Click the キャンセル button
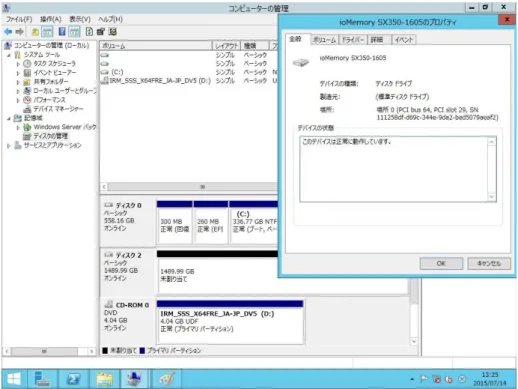 [489, 263]
